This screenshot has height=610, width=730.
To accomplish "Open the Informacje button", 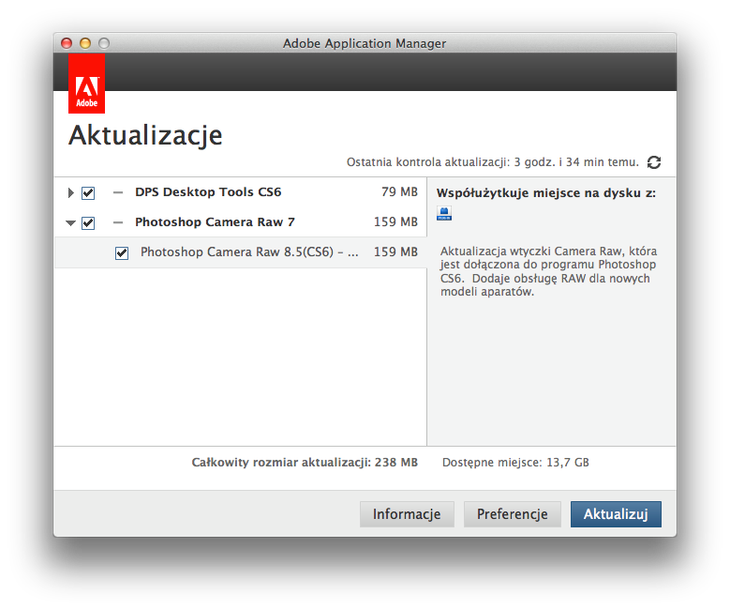I will [407, 514].
